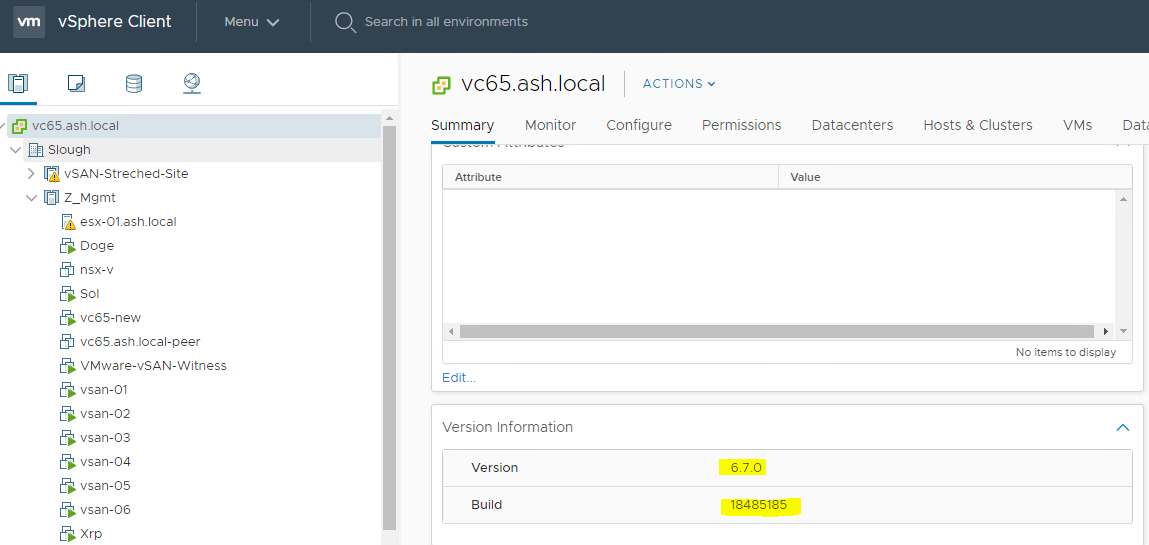Click the search magnifier icon
This screenshot has height=545, width=1149.
tap(345, 22)
